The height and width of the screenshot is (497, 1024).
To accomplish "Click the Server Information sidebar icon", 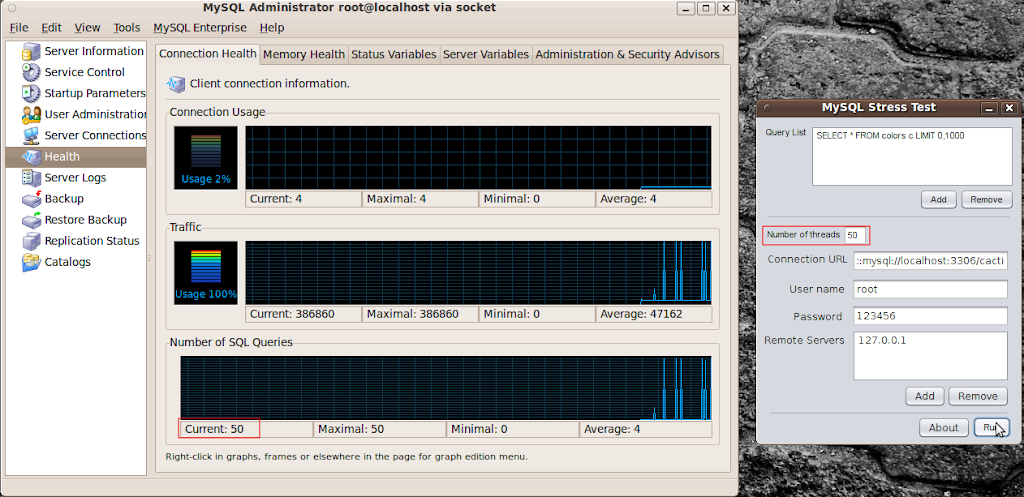I will pos(31,51).
